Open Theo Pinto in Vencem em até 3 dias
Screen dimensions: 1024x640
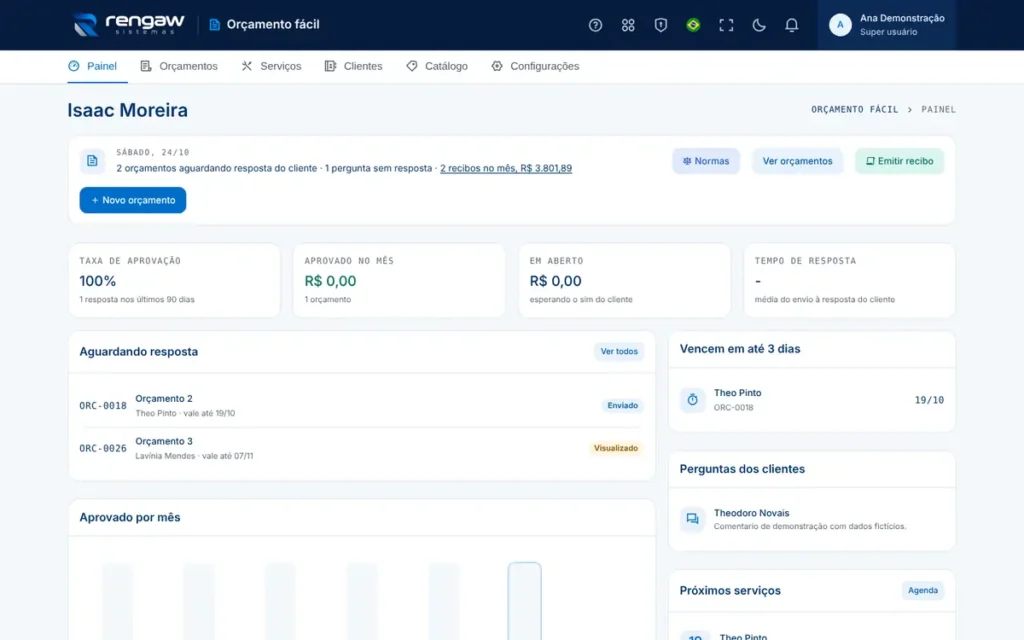coord(812,400)
